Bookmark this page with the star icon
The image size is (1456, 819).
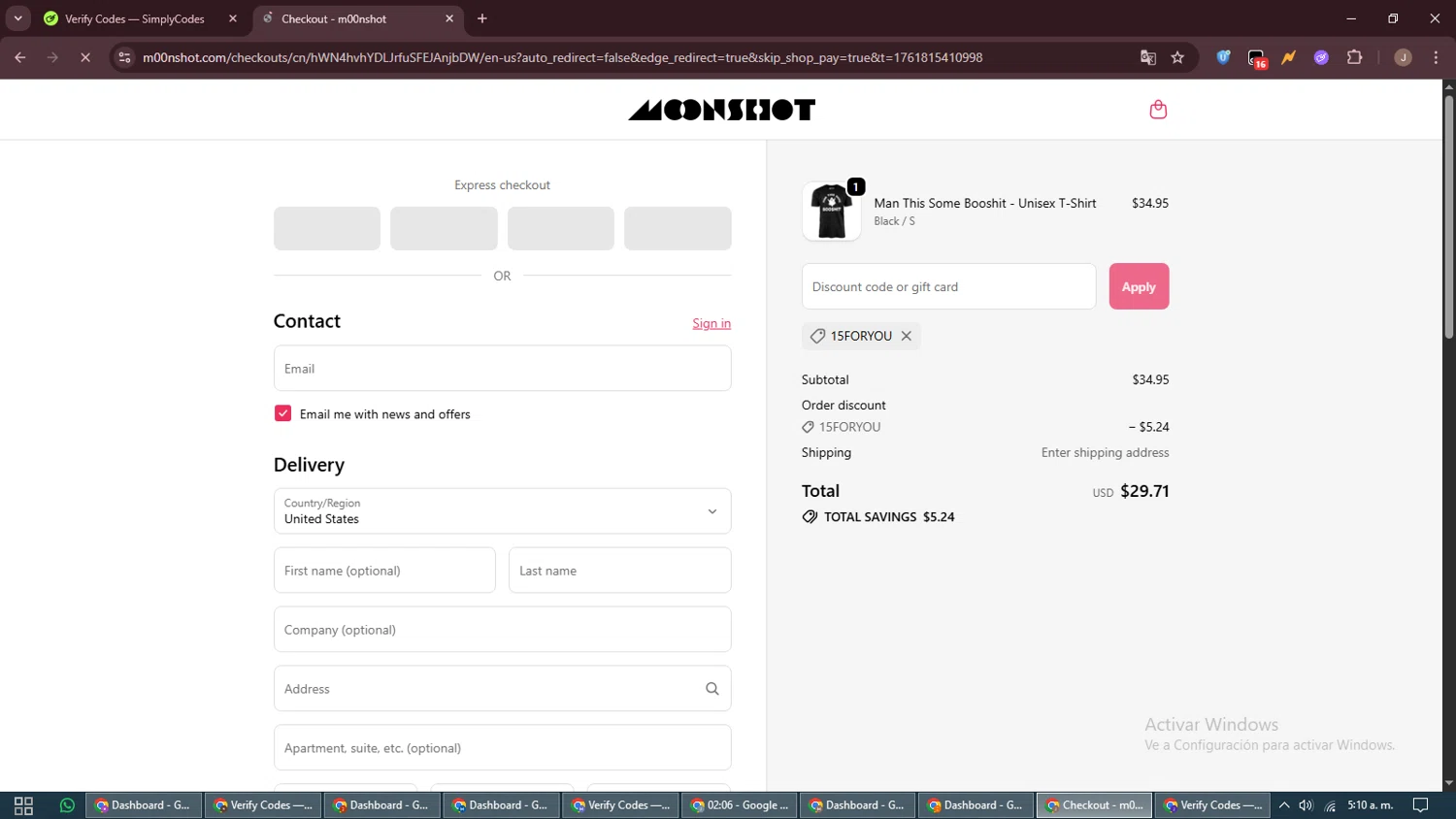tap(1177, 57)
